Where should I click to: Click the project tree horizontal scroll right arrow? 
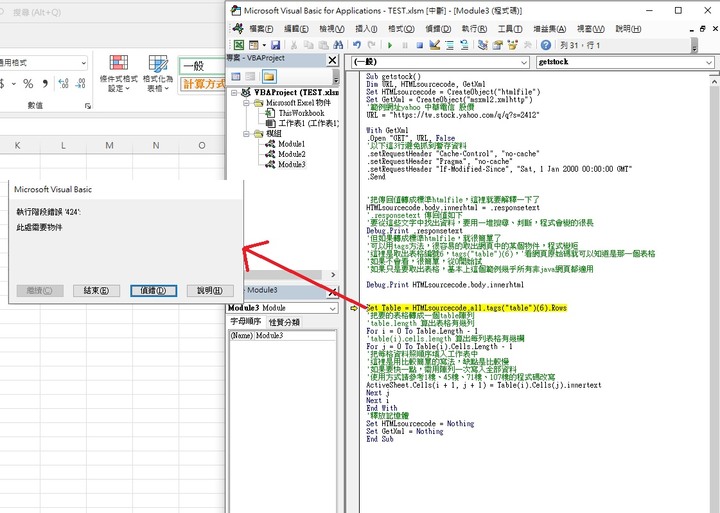(x=333, y=275)
